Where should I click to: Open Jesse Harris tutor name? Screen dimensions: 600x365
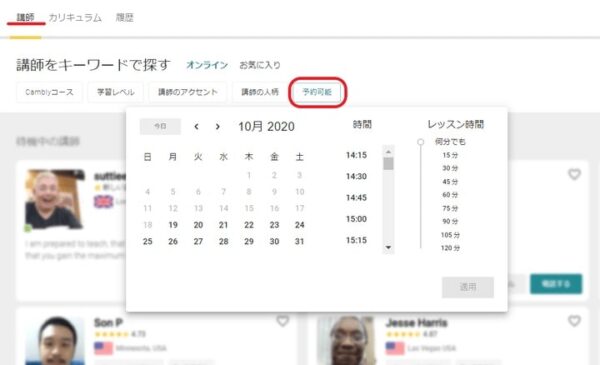coord(416,323)
